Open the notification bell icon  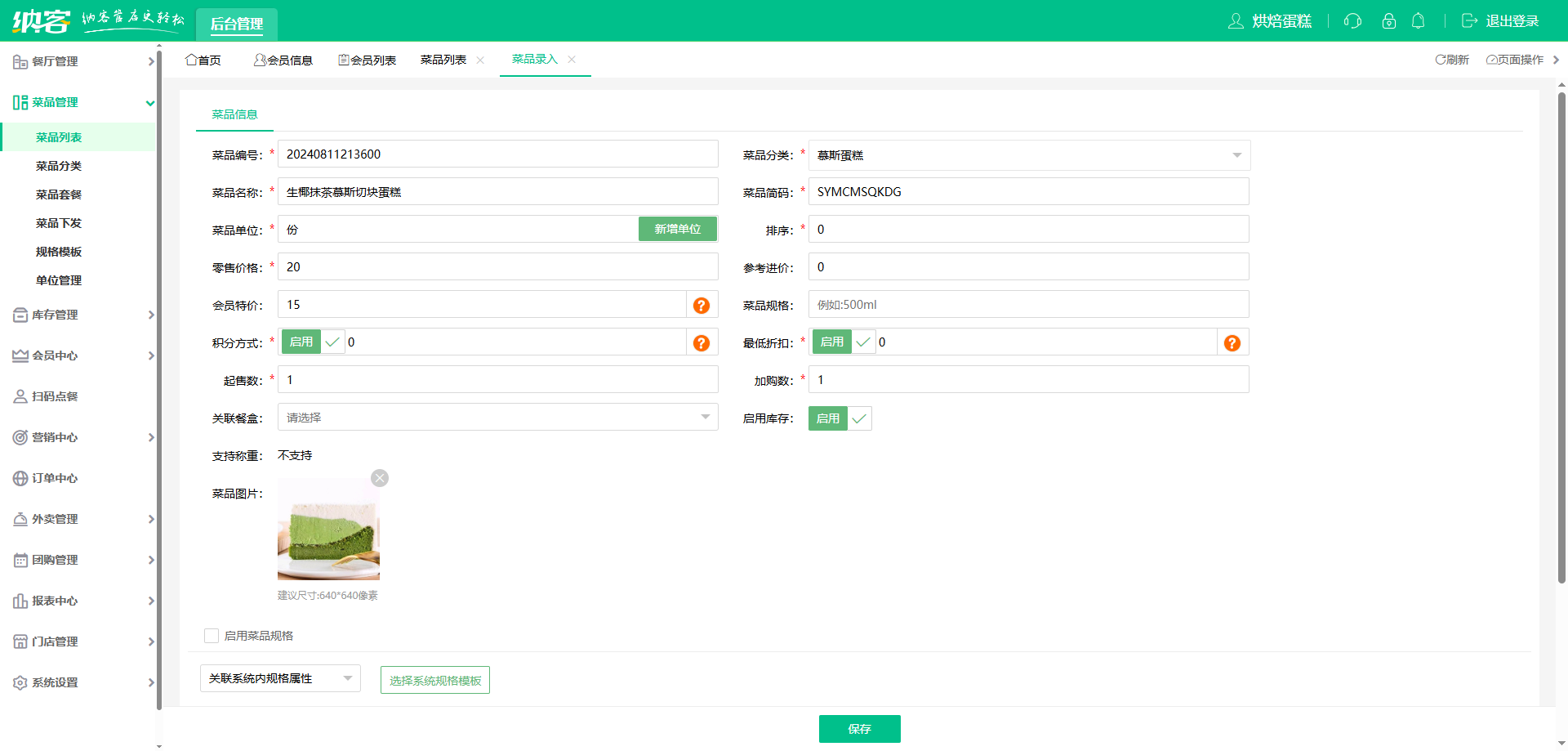pyautogui.click(x=1419, y=21)
